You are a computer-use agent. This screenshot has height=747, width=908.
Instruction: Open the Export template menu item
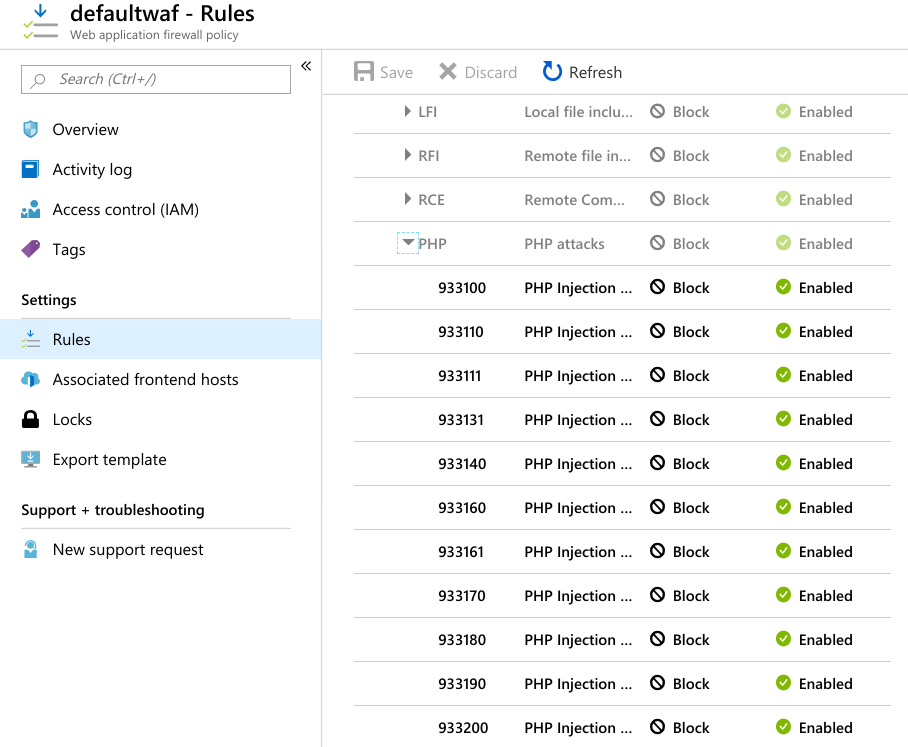pos(109,459)
